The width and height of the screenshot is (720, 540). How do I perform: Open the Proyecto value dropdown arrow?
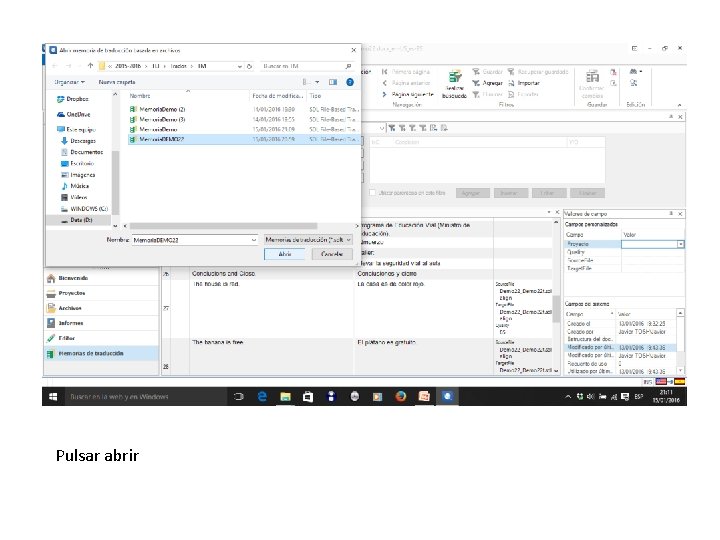click(681, 244)
